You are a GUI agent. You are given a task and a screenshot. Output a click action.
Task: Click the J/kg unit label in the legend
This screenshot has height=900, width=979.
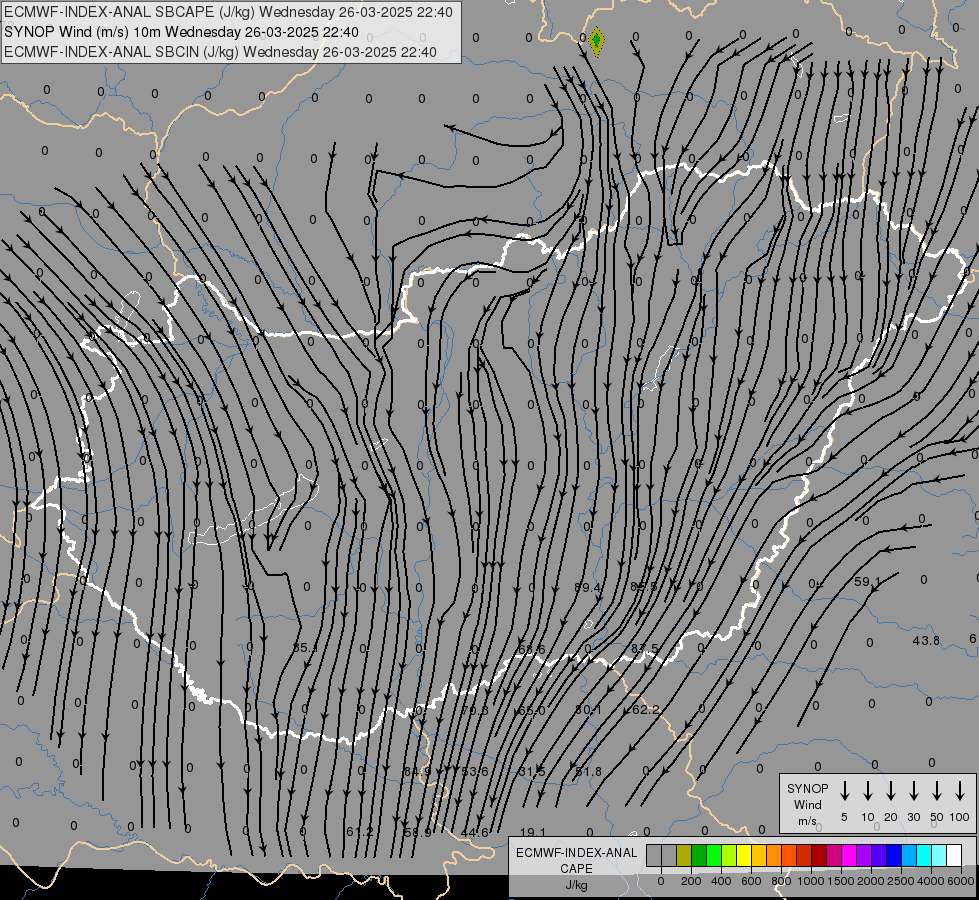click(576, 885)
